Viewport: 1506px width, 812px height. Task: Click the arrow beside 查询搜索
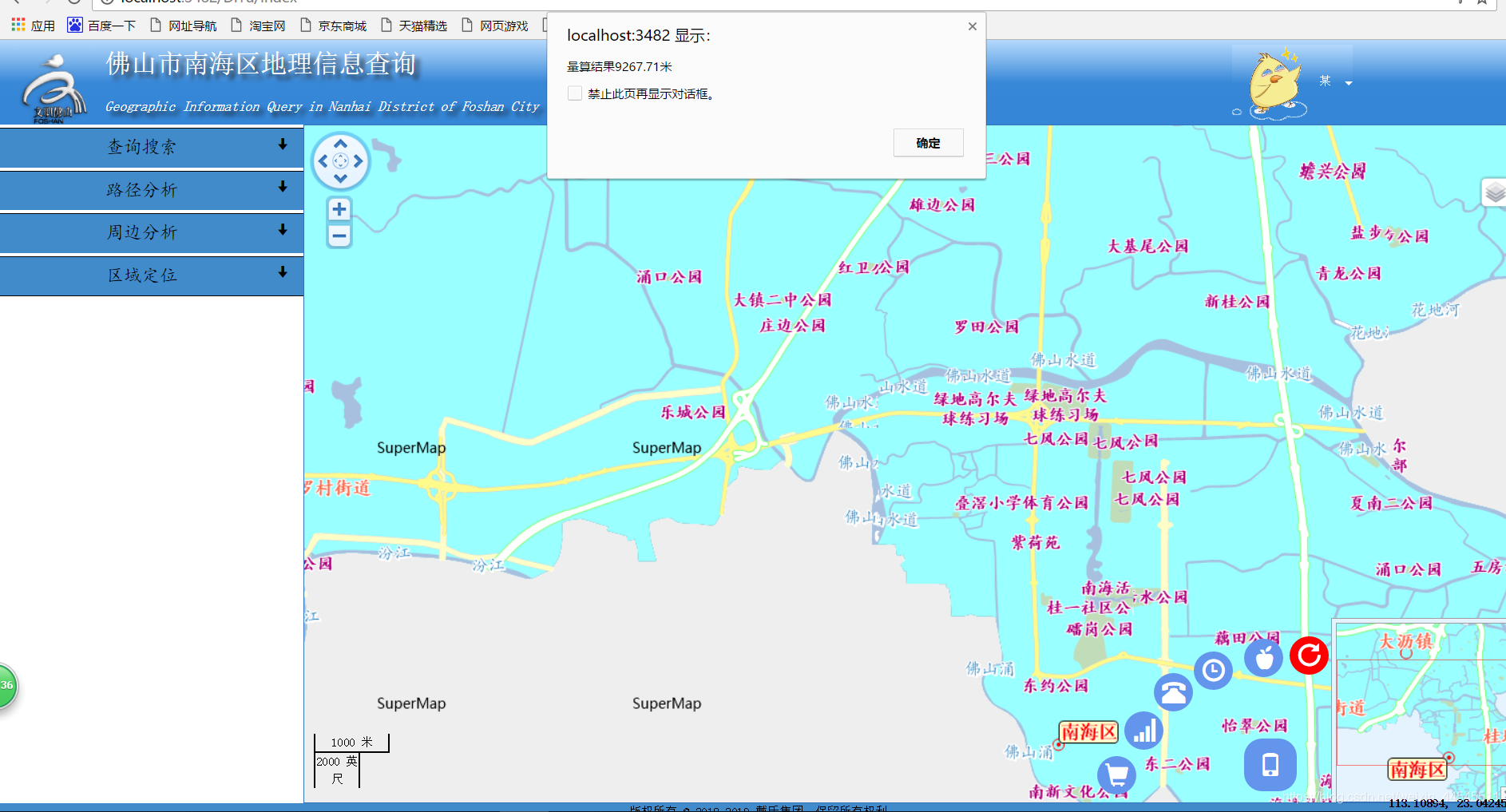283,145
